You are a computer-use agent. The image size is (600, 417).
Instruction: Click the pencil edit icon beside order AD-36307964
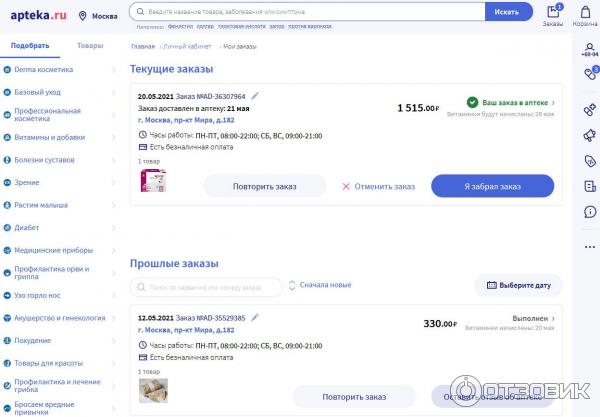[x=255, y=95]
